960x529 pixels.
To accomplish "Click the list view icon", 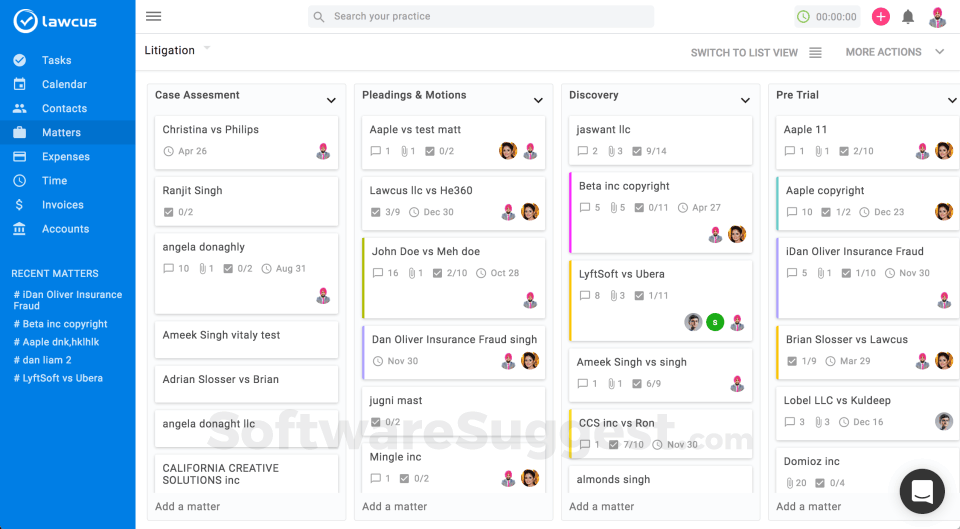I will click(815, 53).
